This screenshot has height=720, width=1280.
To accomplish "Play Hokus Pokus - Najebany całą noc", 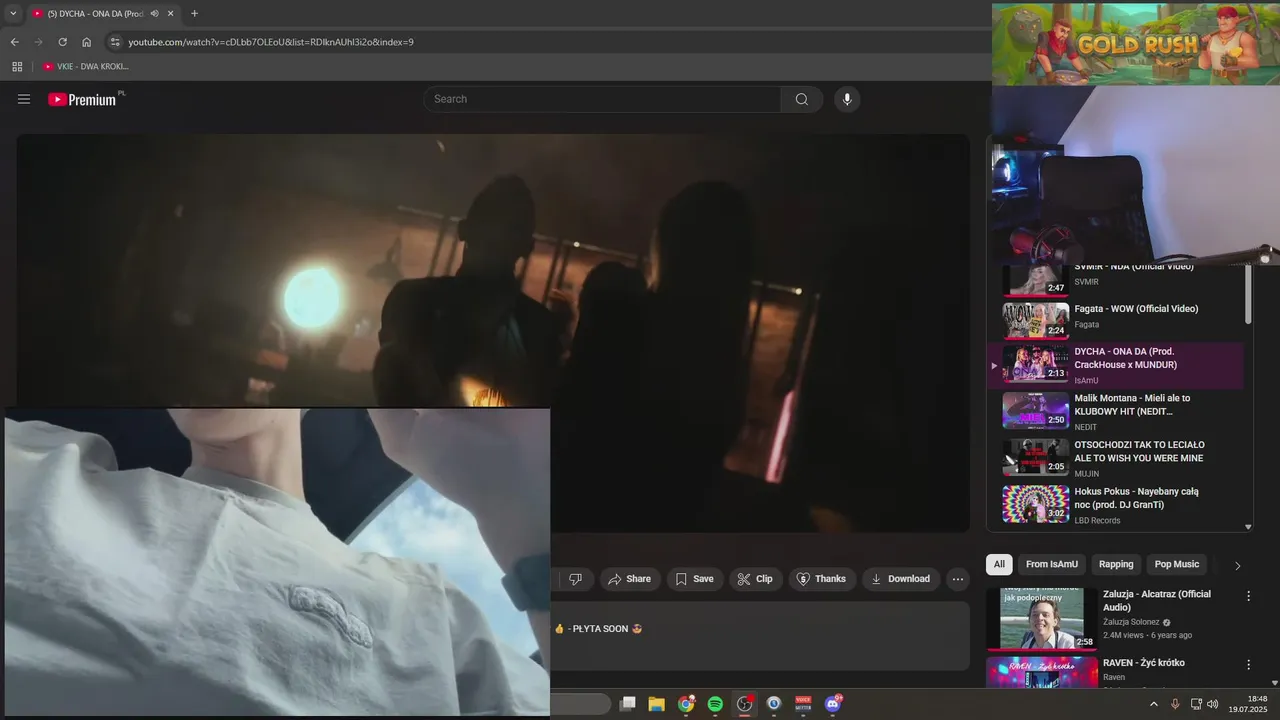I will pos(1115,505).
